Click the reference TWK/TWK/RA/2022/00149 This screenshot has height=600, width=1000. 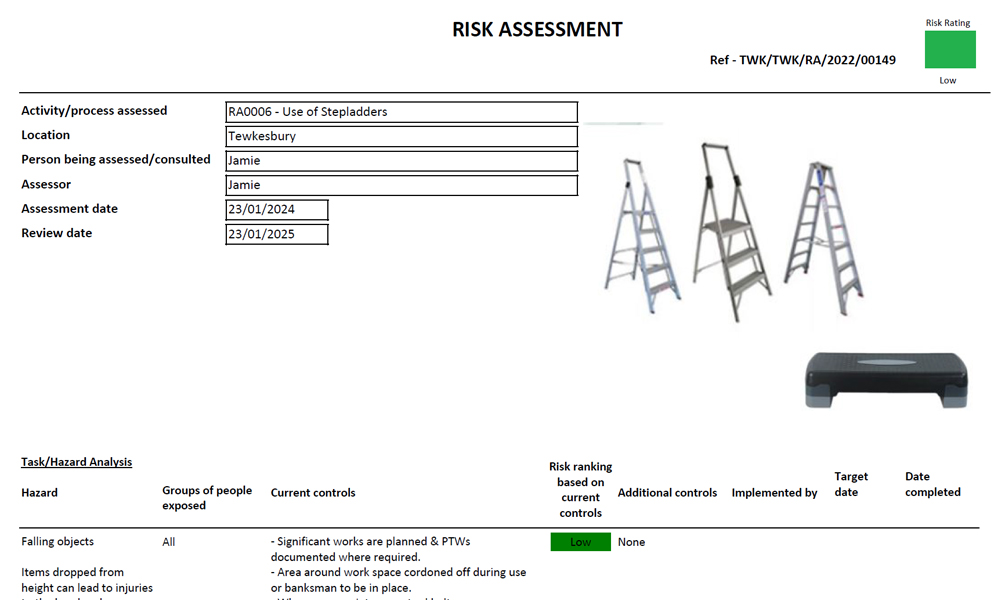click(x=802, y=60)
